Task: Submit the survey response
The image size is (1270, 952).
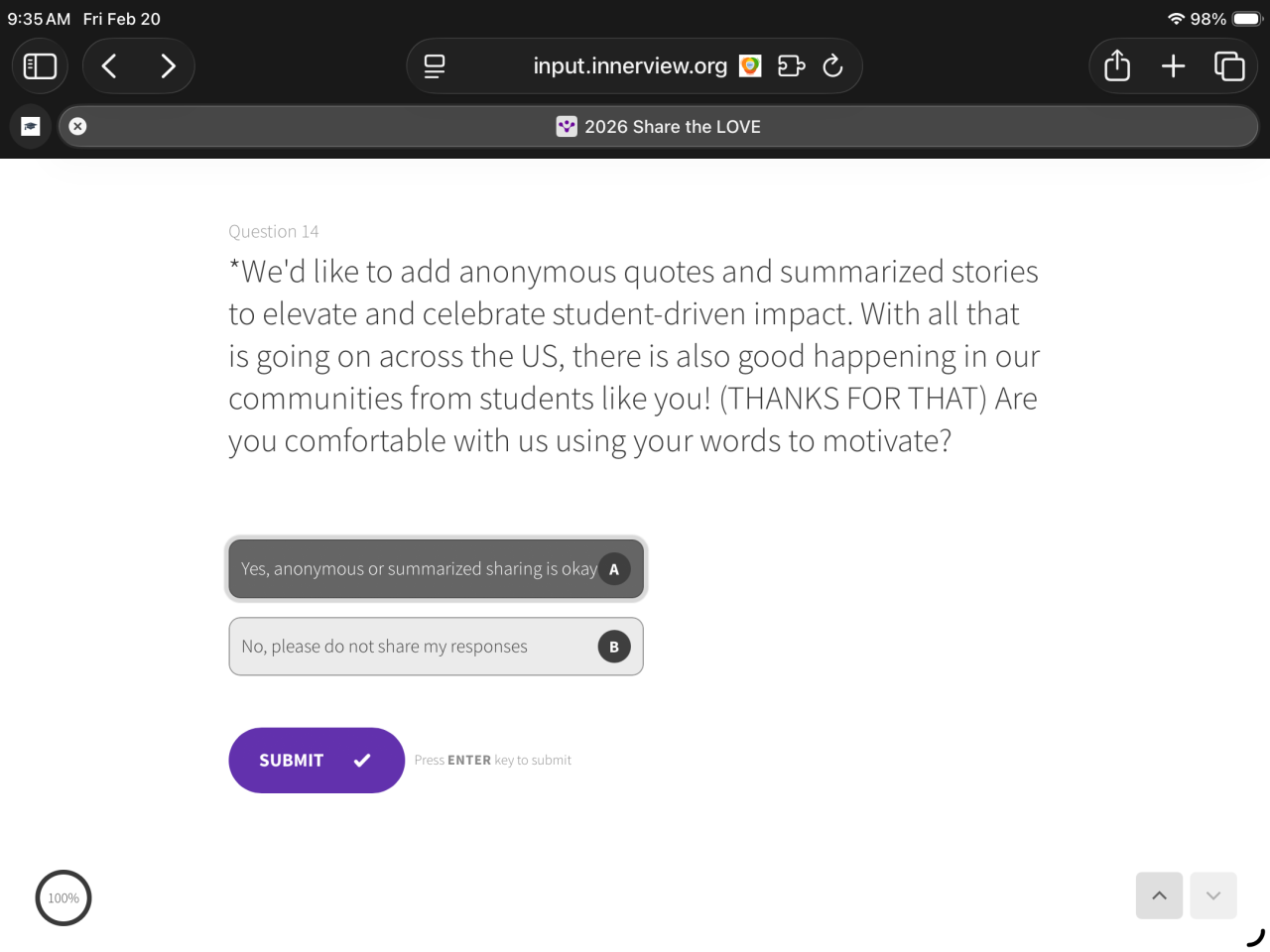Action: coord(316,761)
